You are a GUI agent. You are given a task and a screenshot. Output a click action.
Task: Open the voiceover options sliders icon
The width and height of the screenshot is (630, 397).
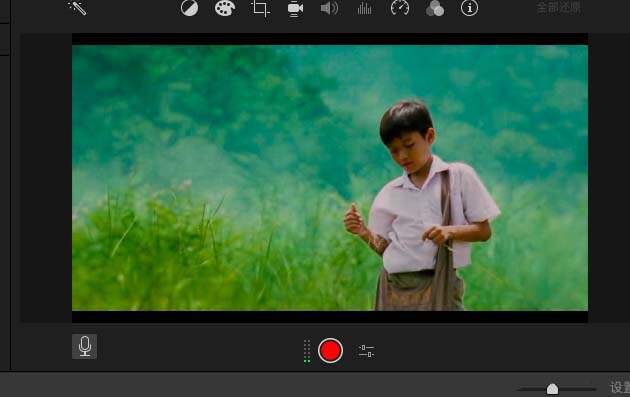coord(366,351)
